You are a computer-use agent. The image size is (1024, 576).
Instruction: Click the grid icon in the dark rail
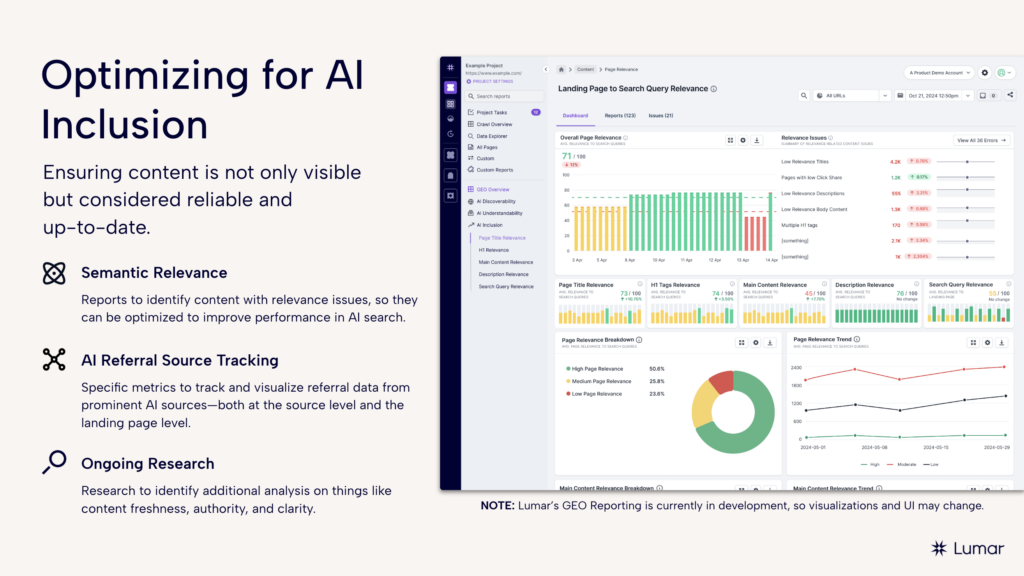(450, 104)
